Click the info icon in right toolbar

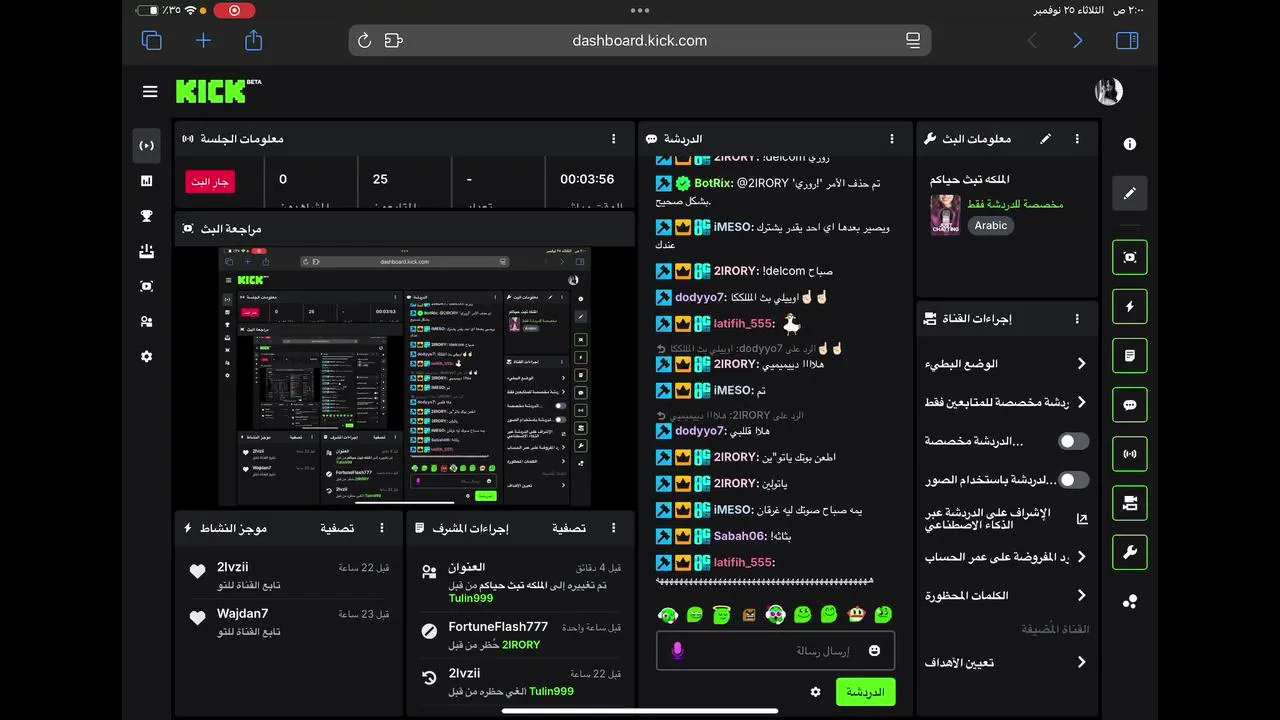coord(1130,144)
